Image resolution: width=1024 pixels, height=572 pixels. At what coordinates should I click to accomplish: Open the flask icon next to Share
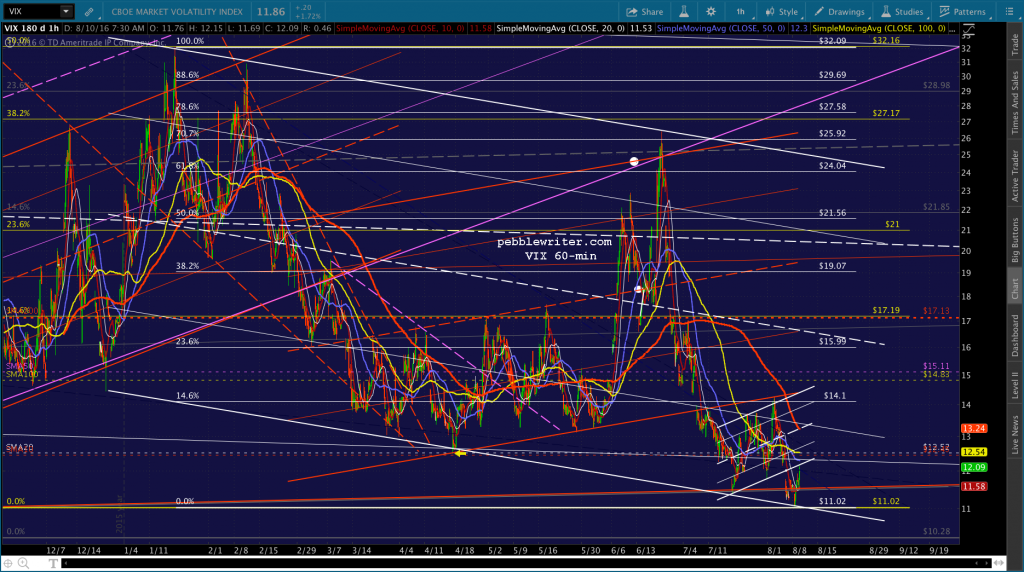[684, 12]
